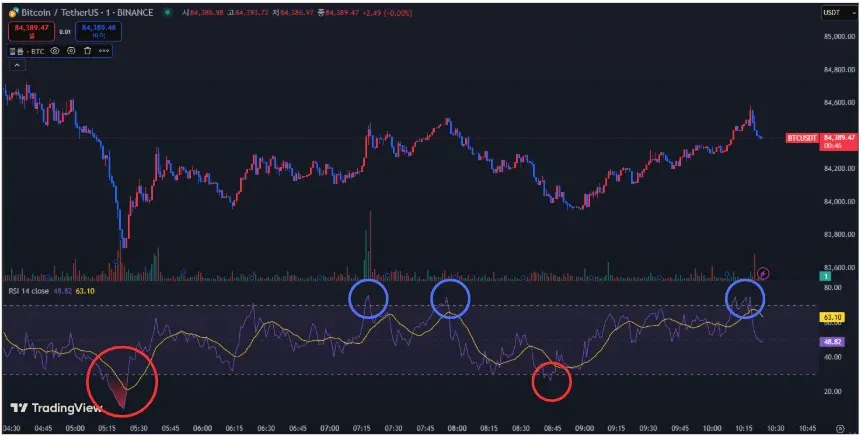
Task: Click the open price 84,386.98 in the header
Action: coord(206,13)
